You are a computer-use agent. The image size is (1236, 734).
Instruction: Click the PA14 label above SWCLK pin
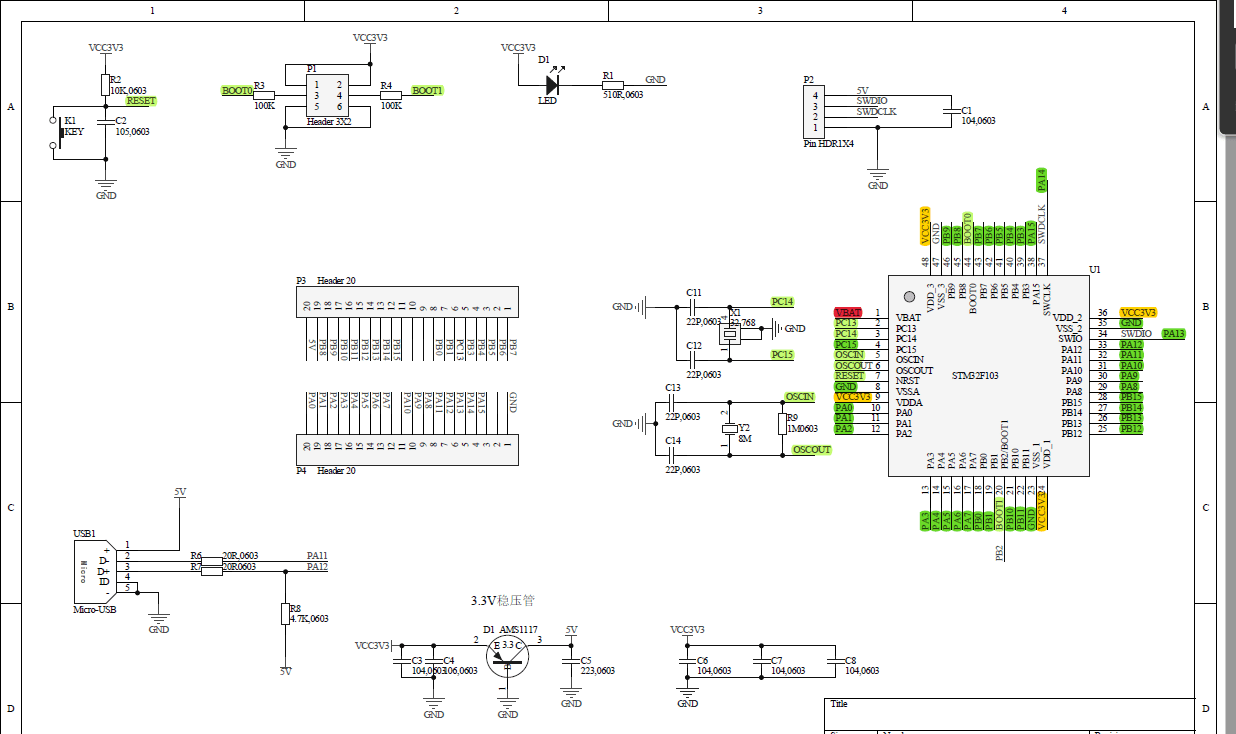click(x=1041, y=180)
